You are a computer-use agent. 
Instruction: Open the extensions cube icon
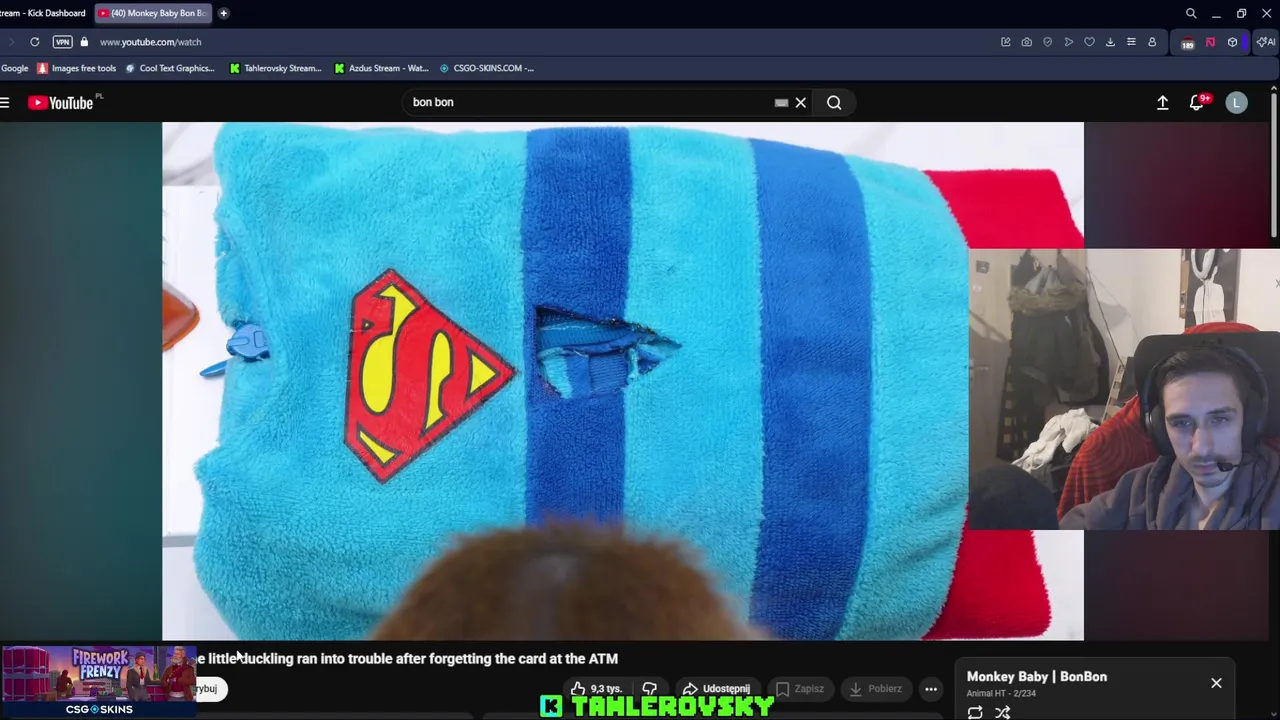(1232, 42)
